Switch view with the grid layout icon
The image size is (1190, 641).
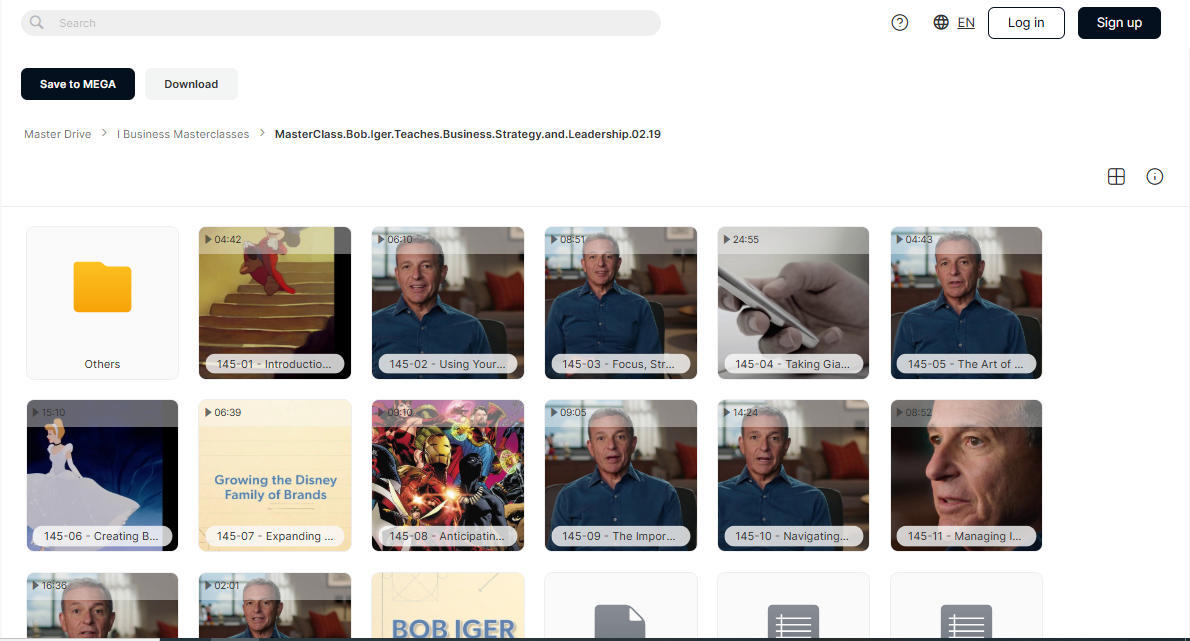(x=1116, y=177)
